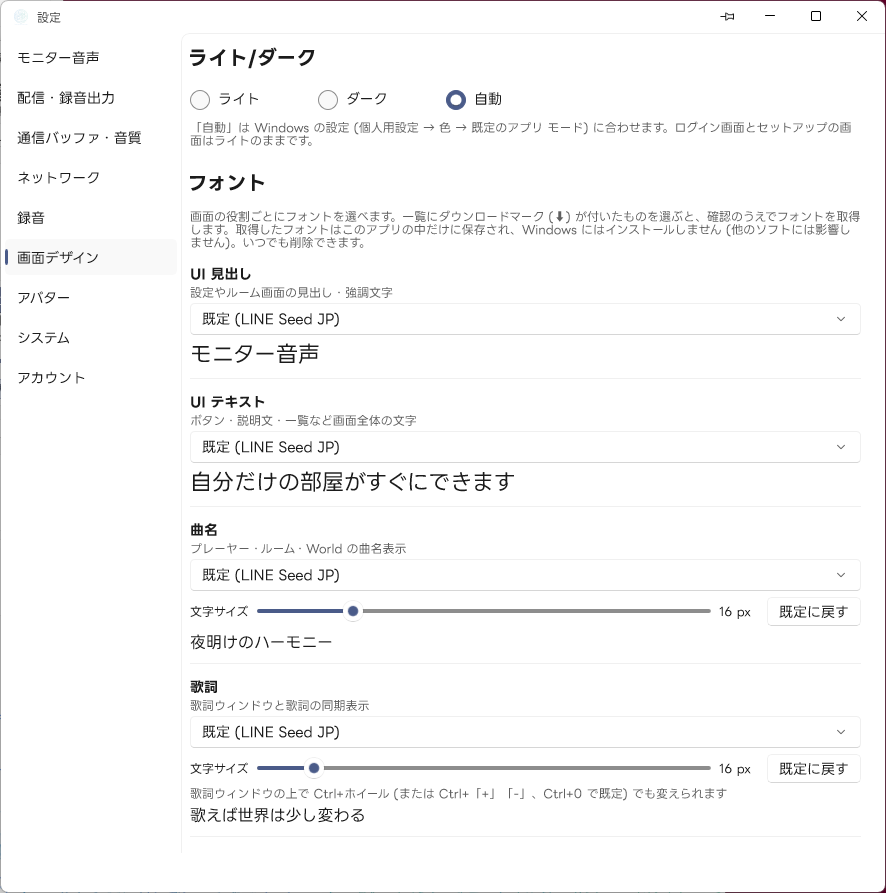This screenshot has height=893, width=886.
Task: Maximize the 設定 window
Action: (x=816, y=17)
